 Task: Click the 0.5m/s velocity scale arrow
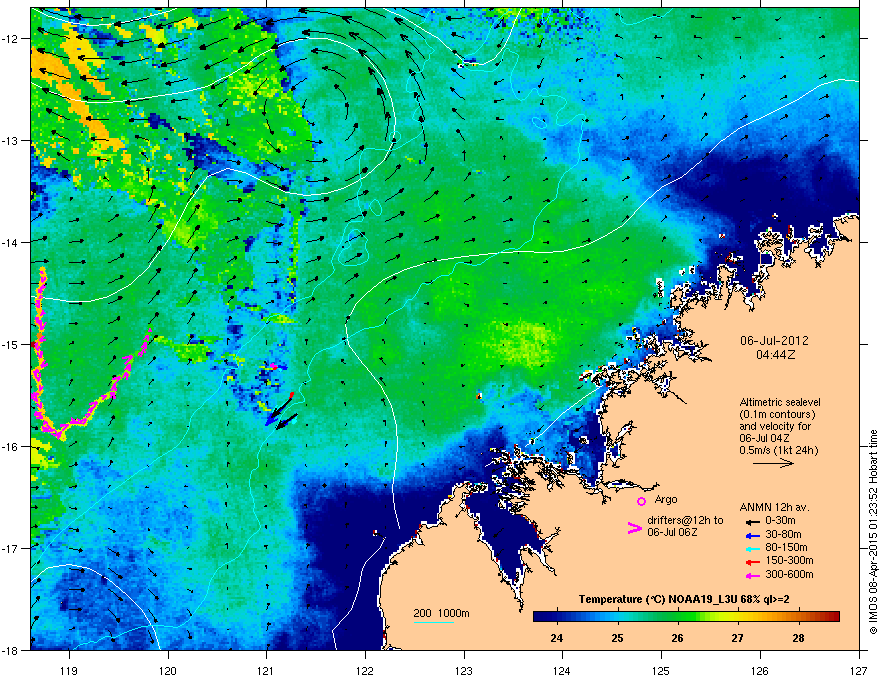pyautogui.click(x=773, y=463)
